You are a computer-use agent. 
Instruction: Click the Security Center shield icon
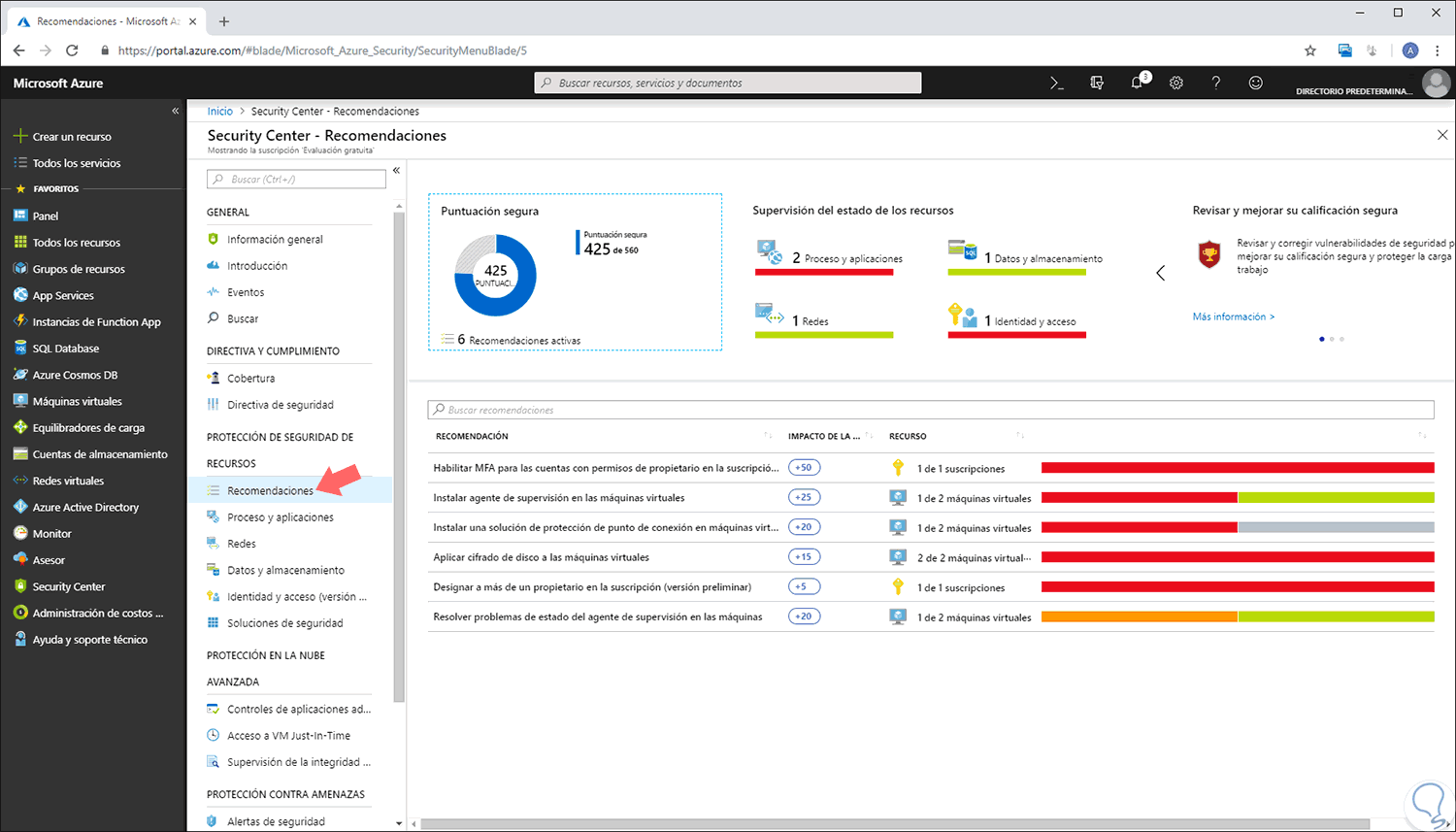click(x=20, y=586)
